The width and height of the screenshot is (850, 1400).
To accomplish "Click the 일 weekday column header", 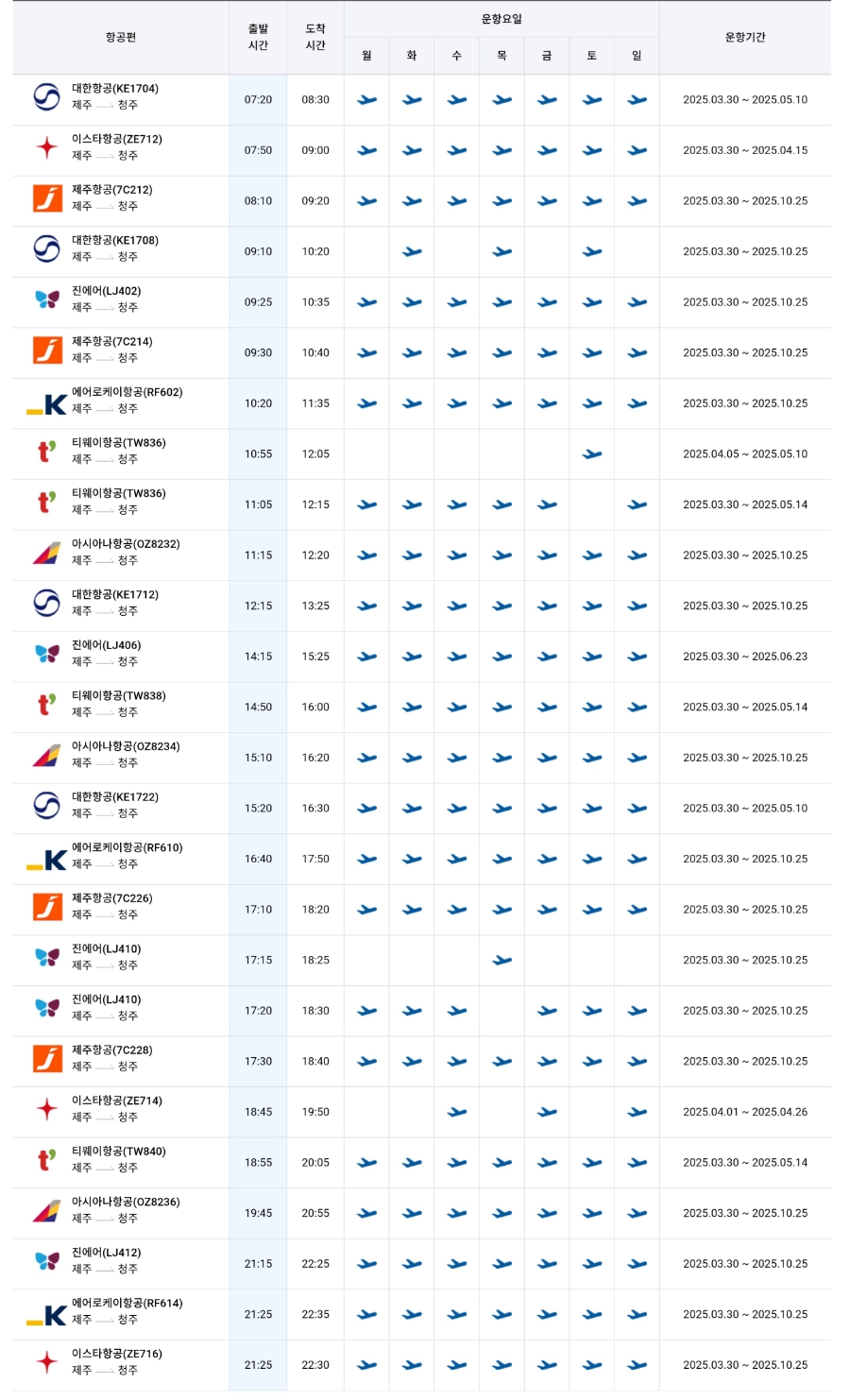I will pyautogui.click(x=637, y=56).
